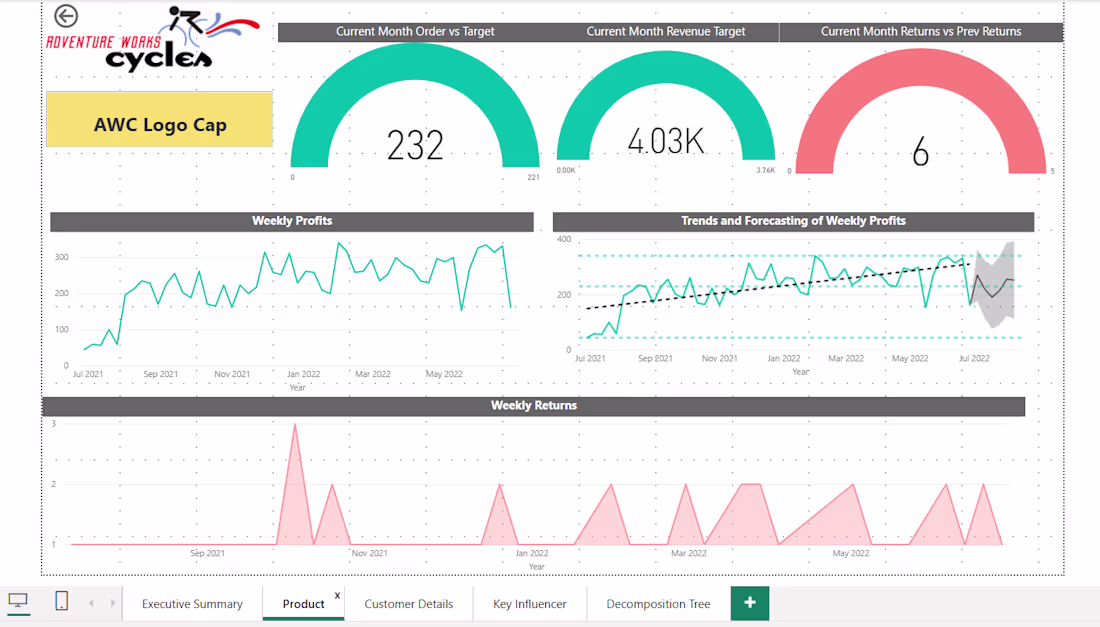Click May 2022 label on forecasting chart axis
Screen dimensions: 1100x627
[910, 358]
